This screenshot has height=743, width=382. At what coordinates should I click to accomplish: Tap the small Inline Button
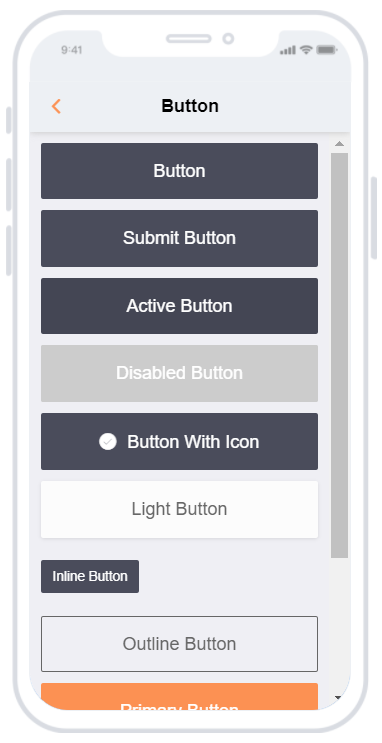(x=90, y=576)
